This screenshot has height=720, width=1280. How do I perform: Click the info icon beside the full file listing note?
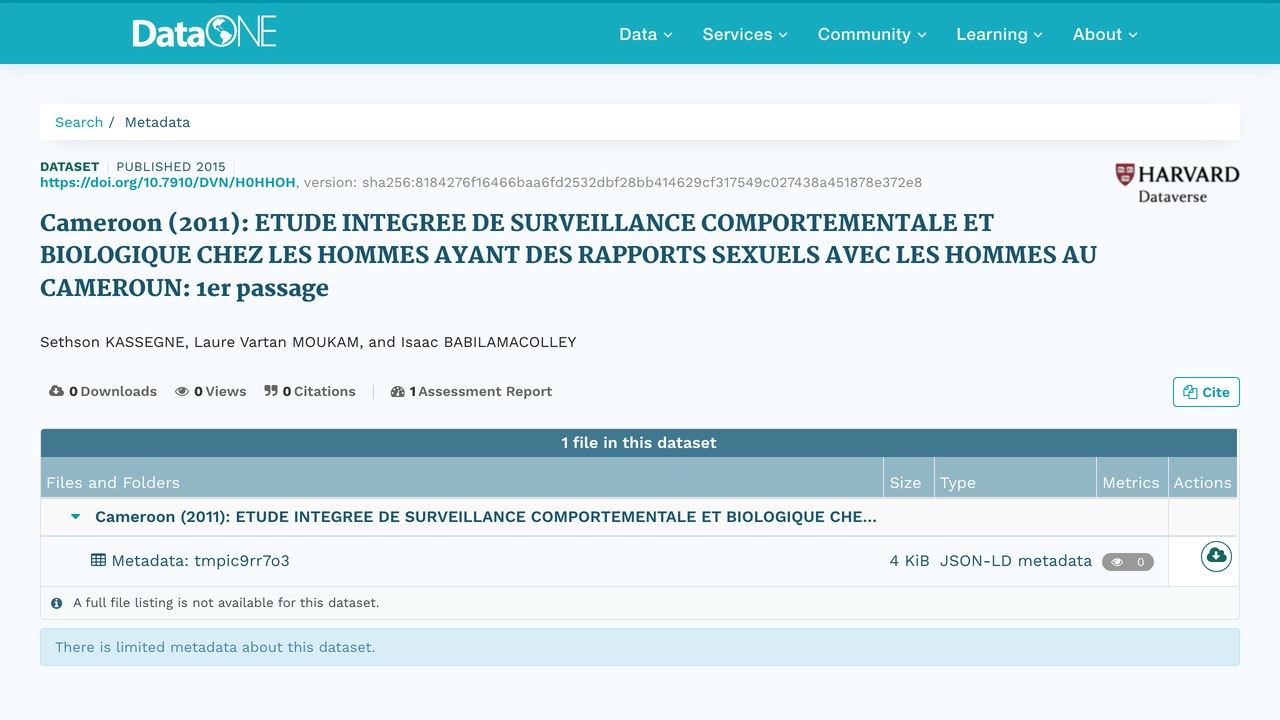tap(57, 603)
